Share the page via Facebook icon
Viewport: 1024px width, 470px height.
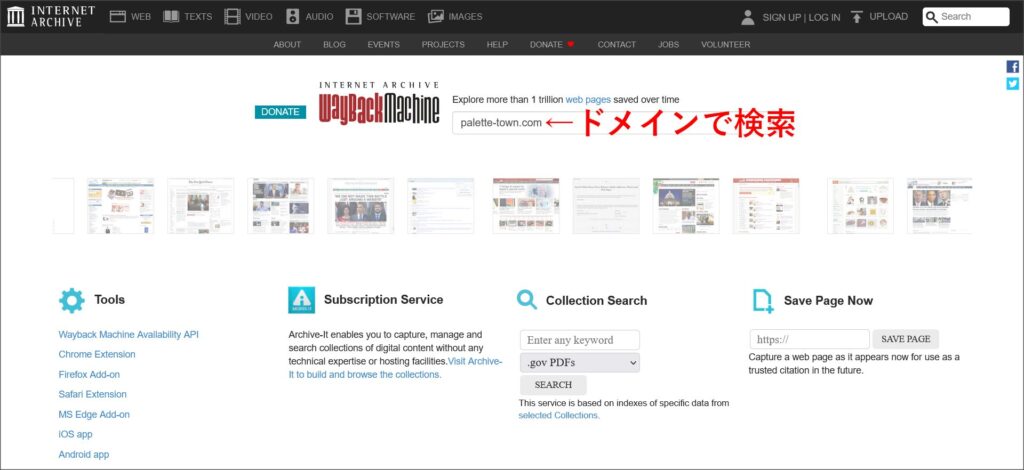pos(1012,67)
